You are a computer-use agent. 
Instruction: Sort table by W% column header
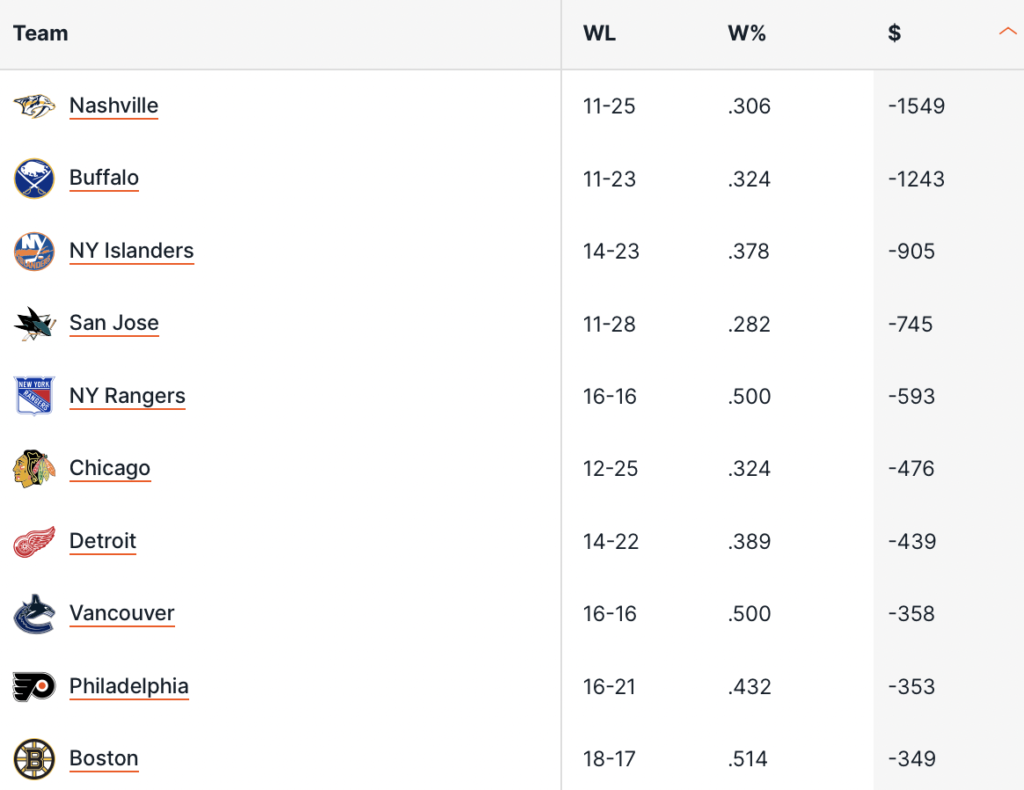coord(746,33)
